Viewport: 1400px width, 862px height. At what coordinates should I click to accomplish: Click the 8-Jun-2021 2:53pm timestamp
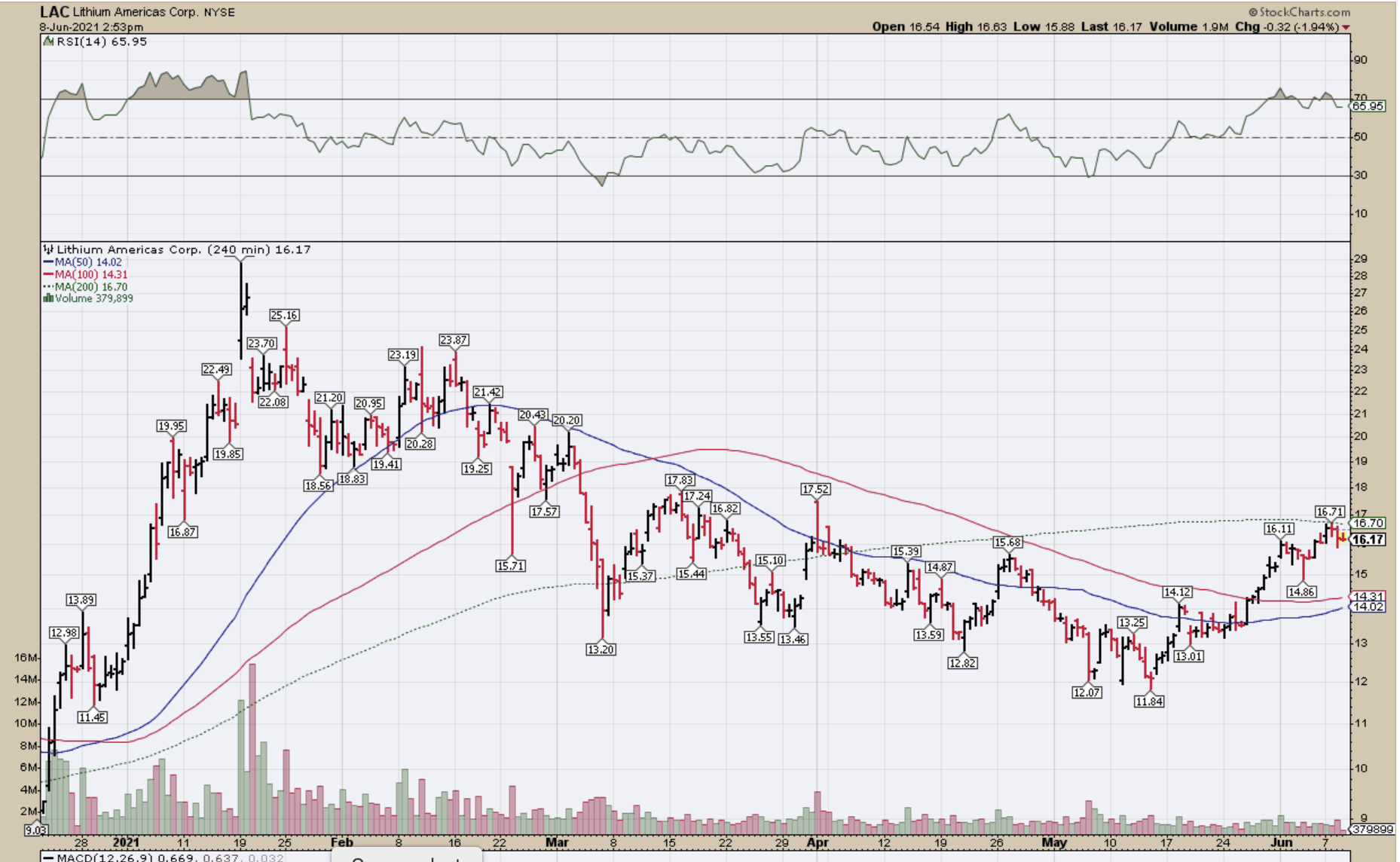point(91,27)
